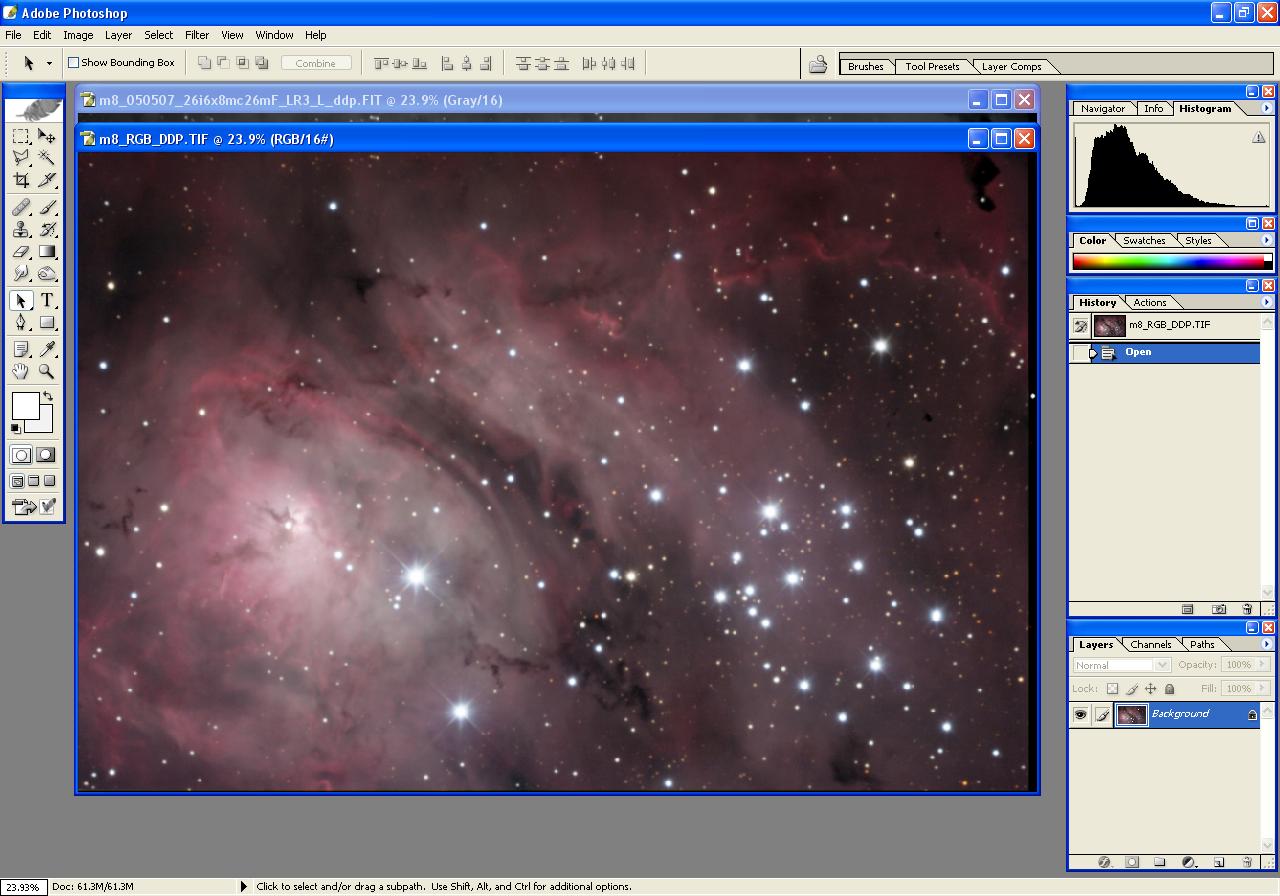Open the Filter menu
The width and height of the screenshot is (1280, 896).
coord(197,35)
